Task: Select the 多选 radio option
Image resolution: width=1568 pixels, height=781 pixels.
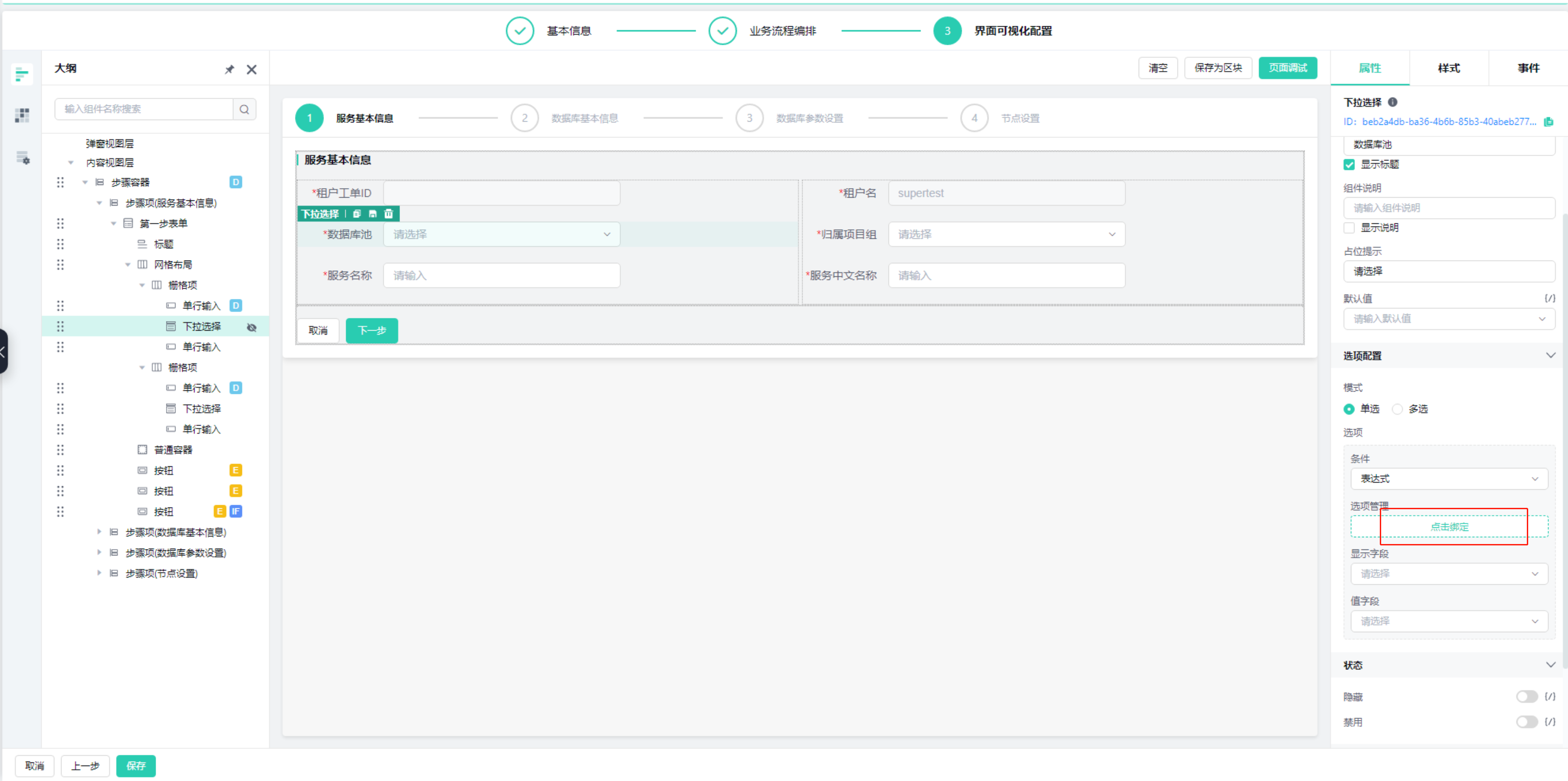Action: point(1397,409)
